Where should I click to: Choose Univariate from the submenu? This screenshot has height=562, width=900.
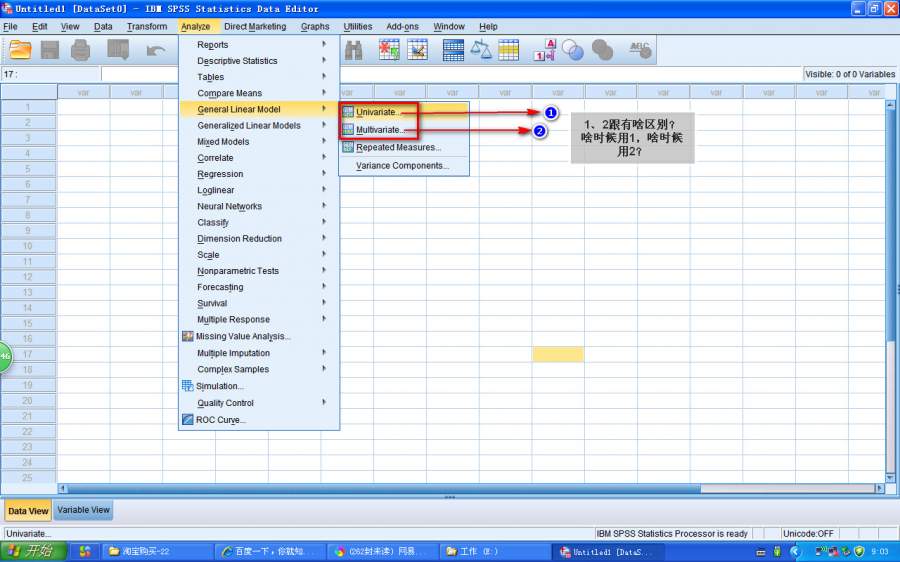(x=404, y=112)
